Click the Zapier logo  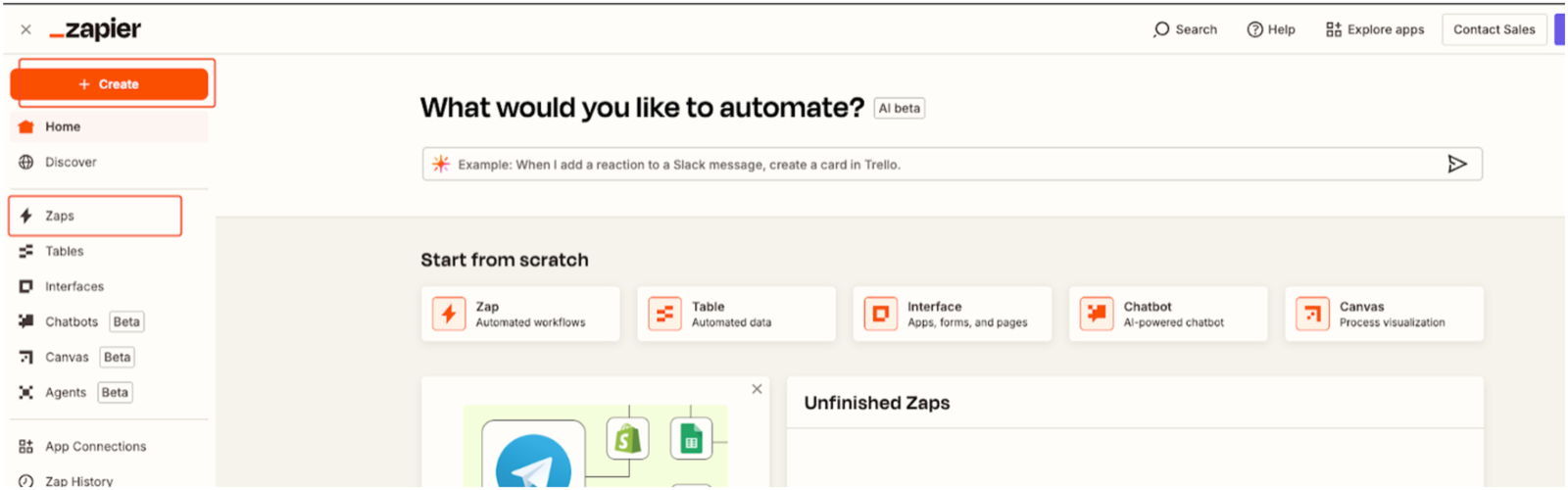[96, 29]
